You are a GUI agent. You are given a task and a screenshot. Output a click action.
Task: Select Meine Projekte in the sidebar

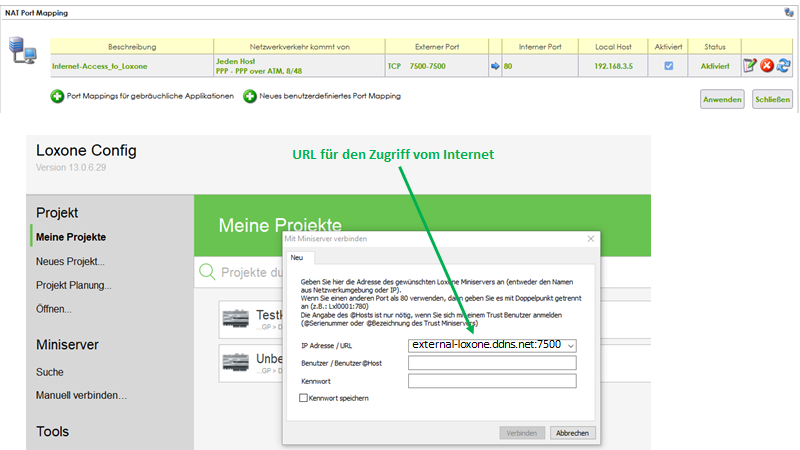(71, 237)
